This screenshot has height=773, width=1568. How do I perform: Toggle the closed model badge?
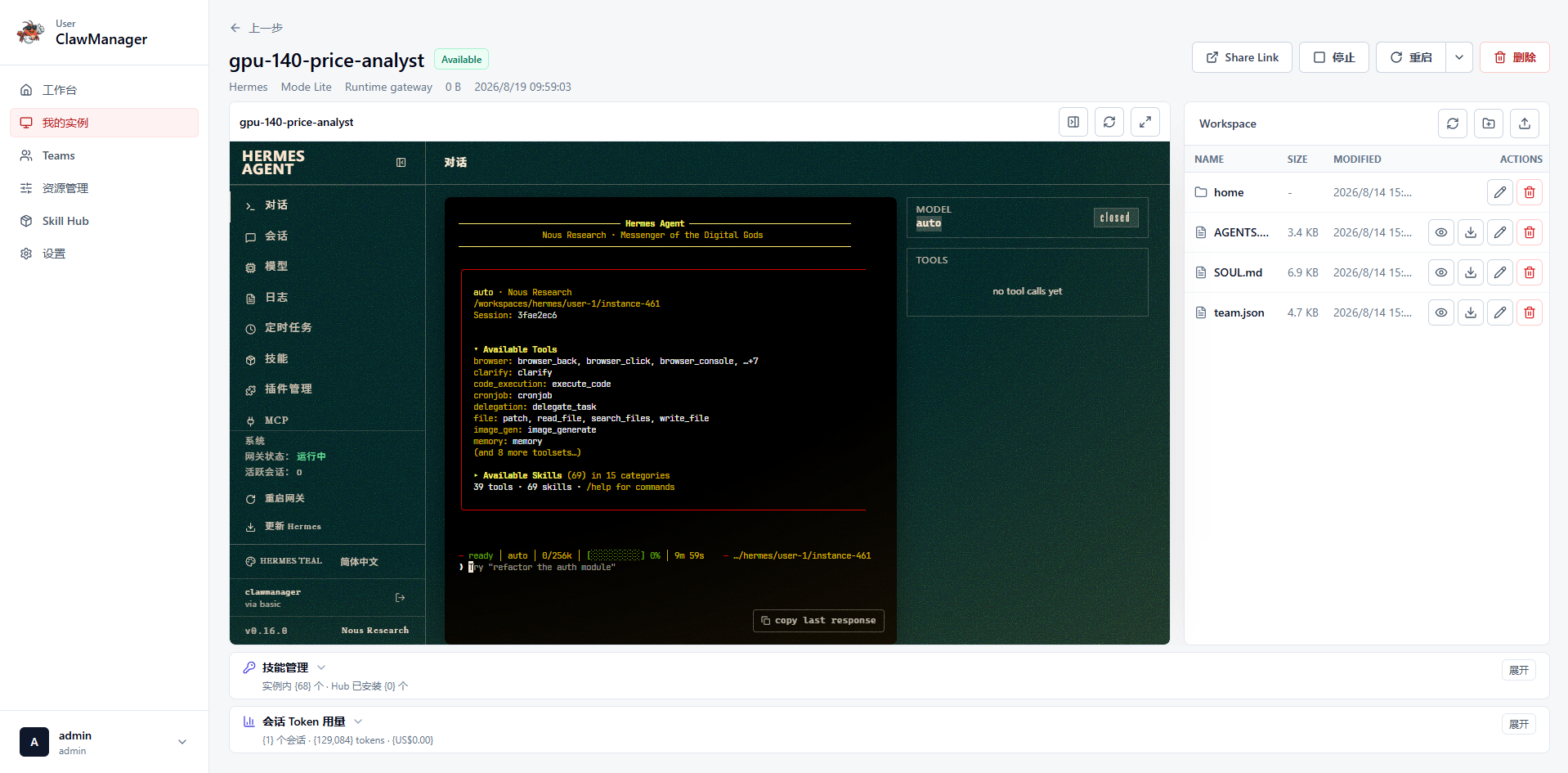[x=1115, y=218]
